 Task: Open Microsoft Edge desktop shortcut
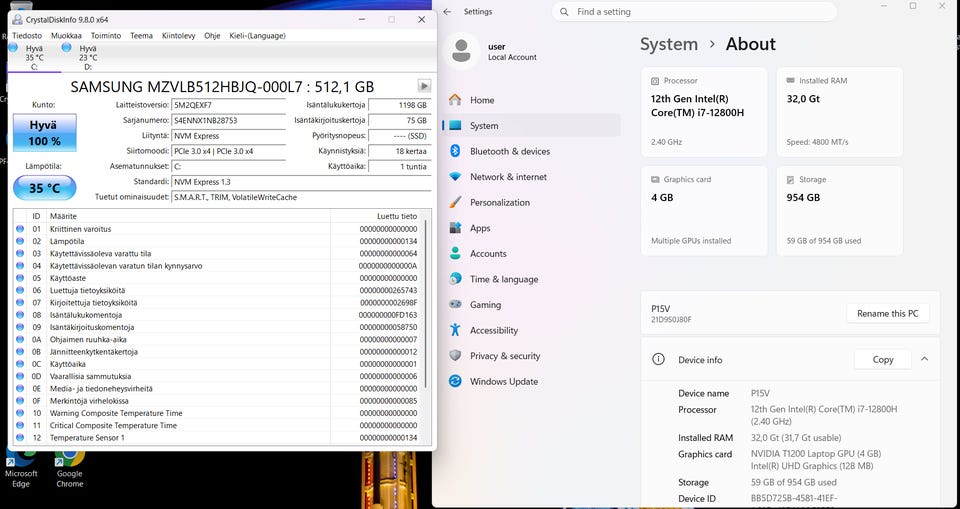(x=21, y=469)
